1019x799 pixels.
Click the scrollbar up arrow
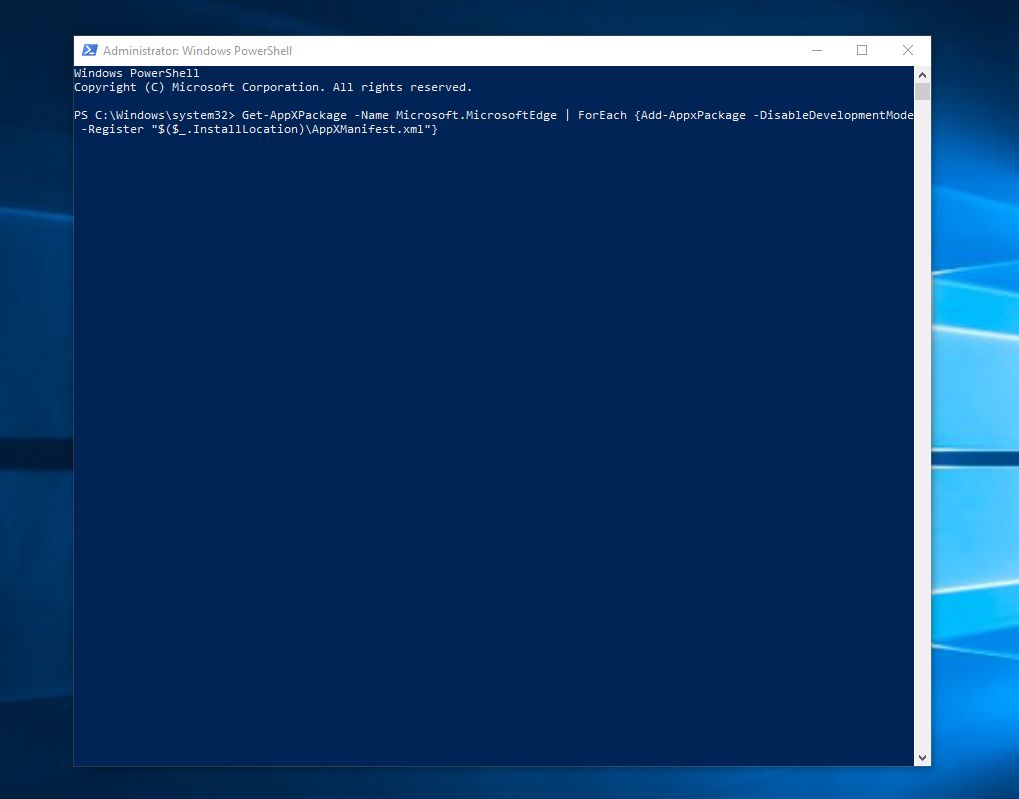922,75
